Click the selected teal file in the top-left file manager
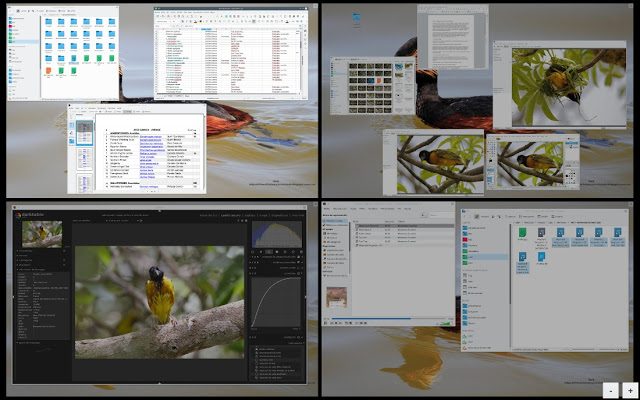This screenshot has height=400, width=640. coord(73,60)
